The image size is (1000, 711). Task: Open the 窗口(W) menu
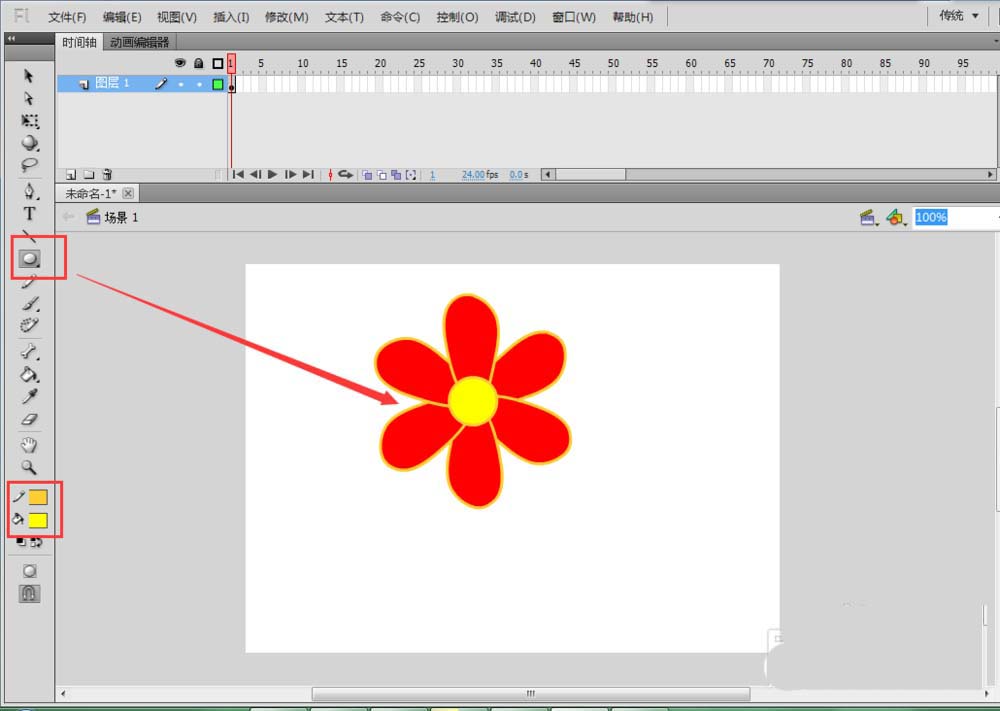pyautogui.click(x=573, y=17)
